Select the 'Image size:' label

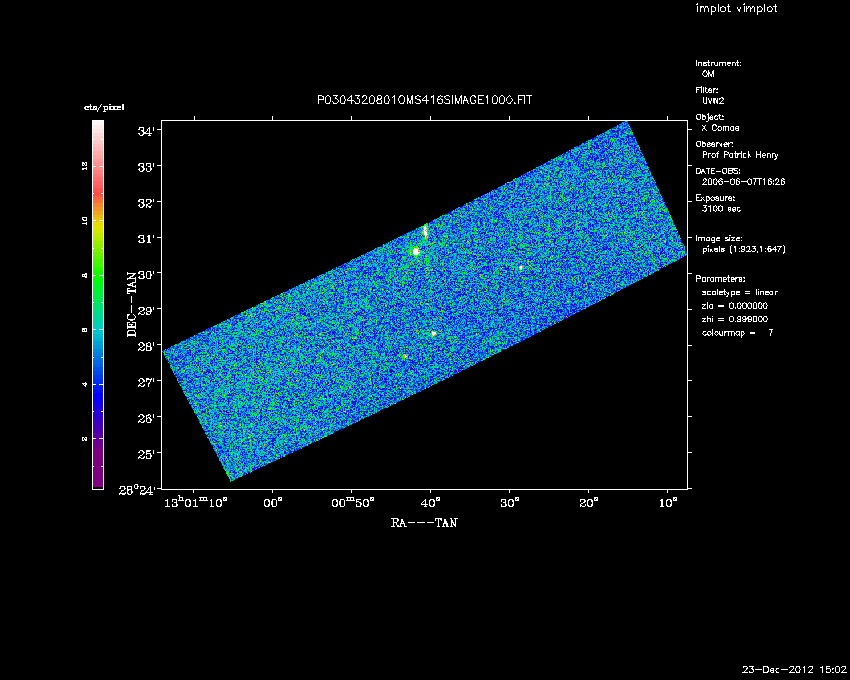pos(719,239)
